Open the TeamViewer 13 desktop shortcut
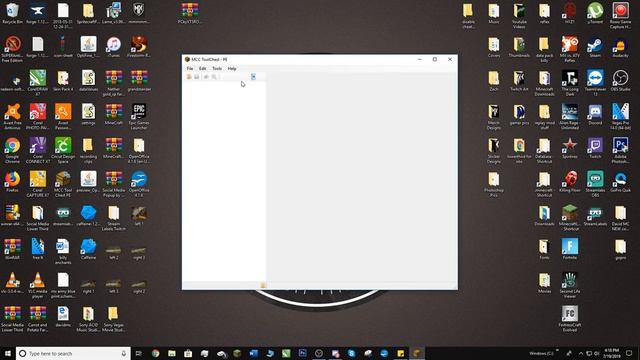The image size is (640, 360). (x=595, y=83)
